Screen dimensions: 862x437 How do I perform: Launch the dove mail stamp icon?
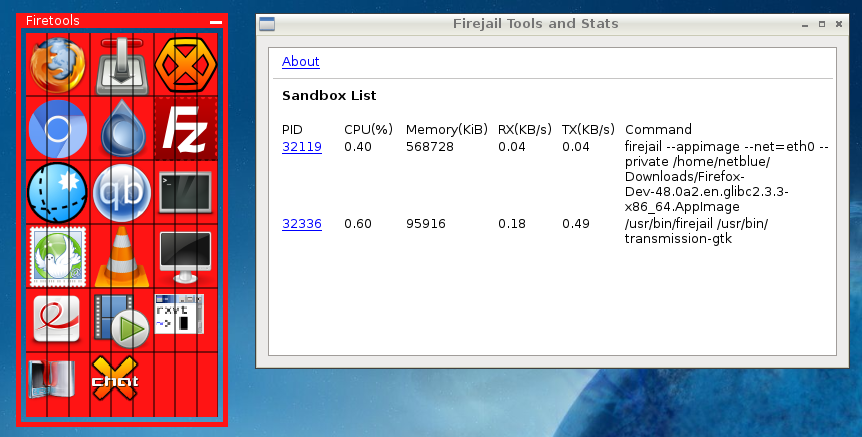click(x=58, y=257)
